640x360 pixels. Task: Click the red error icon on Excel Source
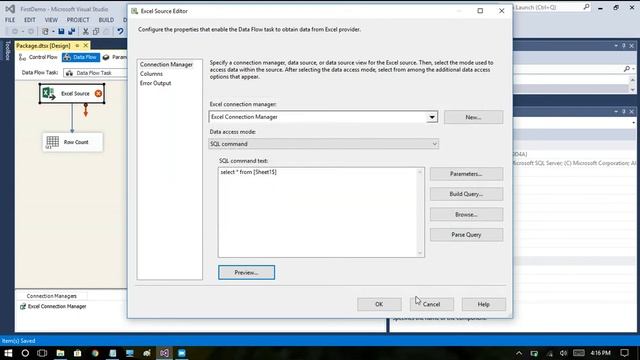point(98,93)
